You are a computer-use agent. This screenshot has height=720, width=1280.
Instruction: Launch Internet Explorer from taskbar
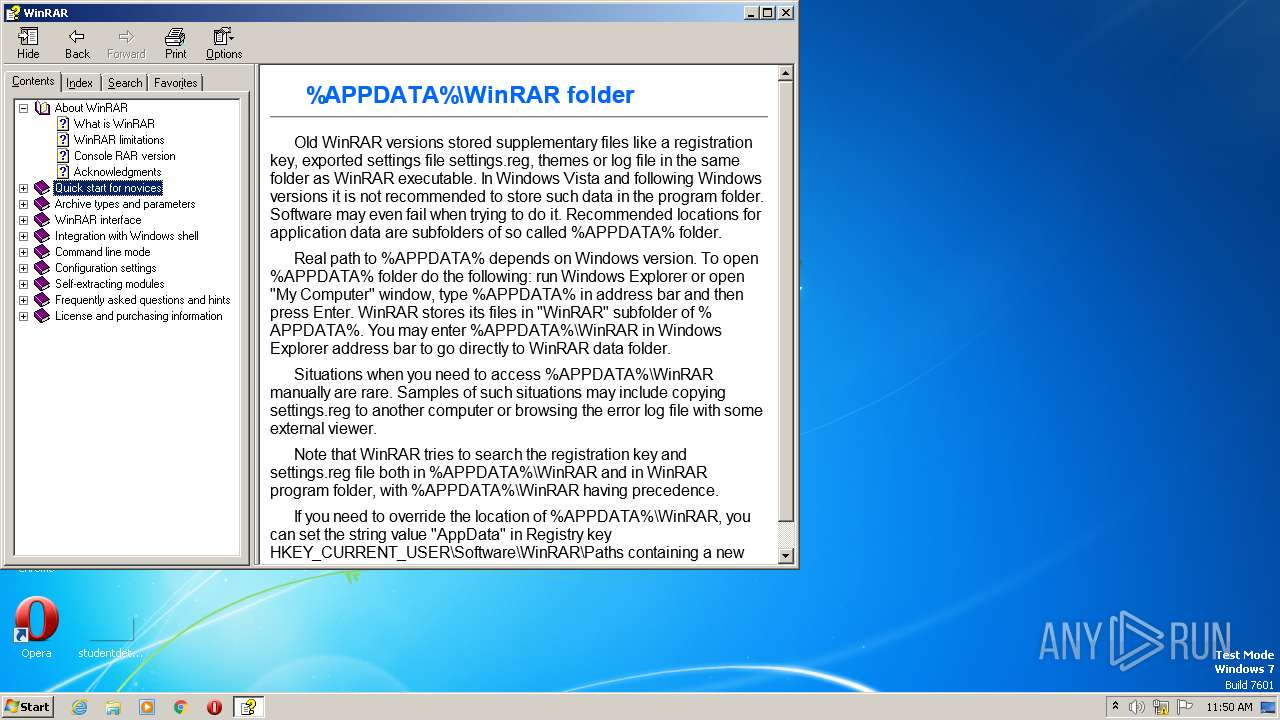[79, 707]
